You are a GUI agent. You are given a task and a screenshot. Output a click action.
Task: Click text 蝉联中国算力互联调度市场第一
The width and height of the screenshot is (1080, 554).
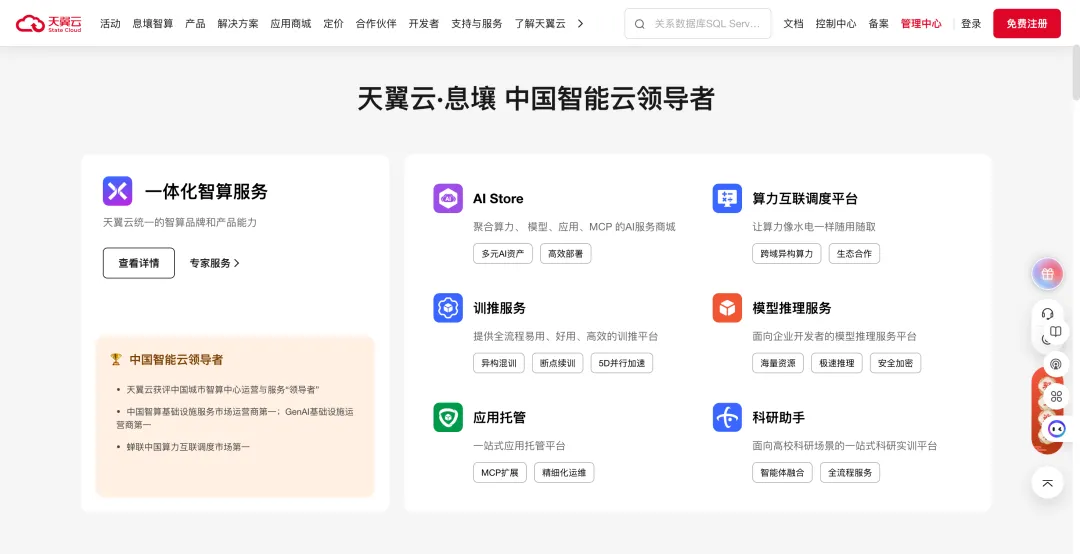(x=188, y=447)
